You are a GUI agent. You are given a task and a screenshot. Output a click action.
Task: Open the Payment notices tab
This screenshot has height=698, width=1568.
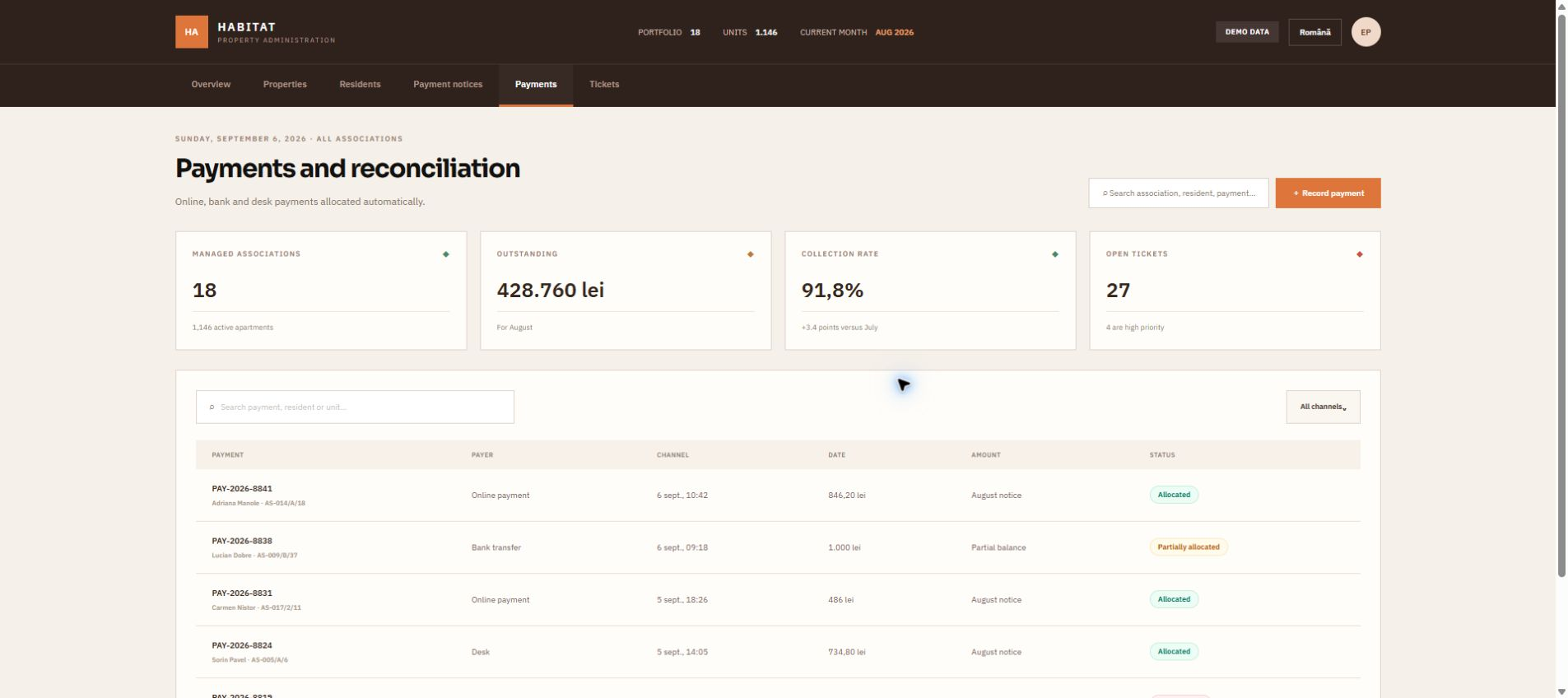coord(448,84)
